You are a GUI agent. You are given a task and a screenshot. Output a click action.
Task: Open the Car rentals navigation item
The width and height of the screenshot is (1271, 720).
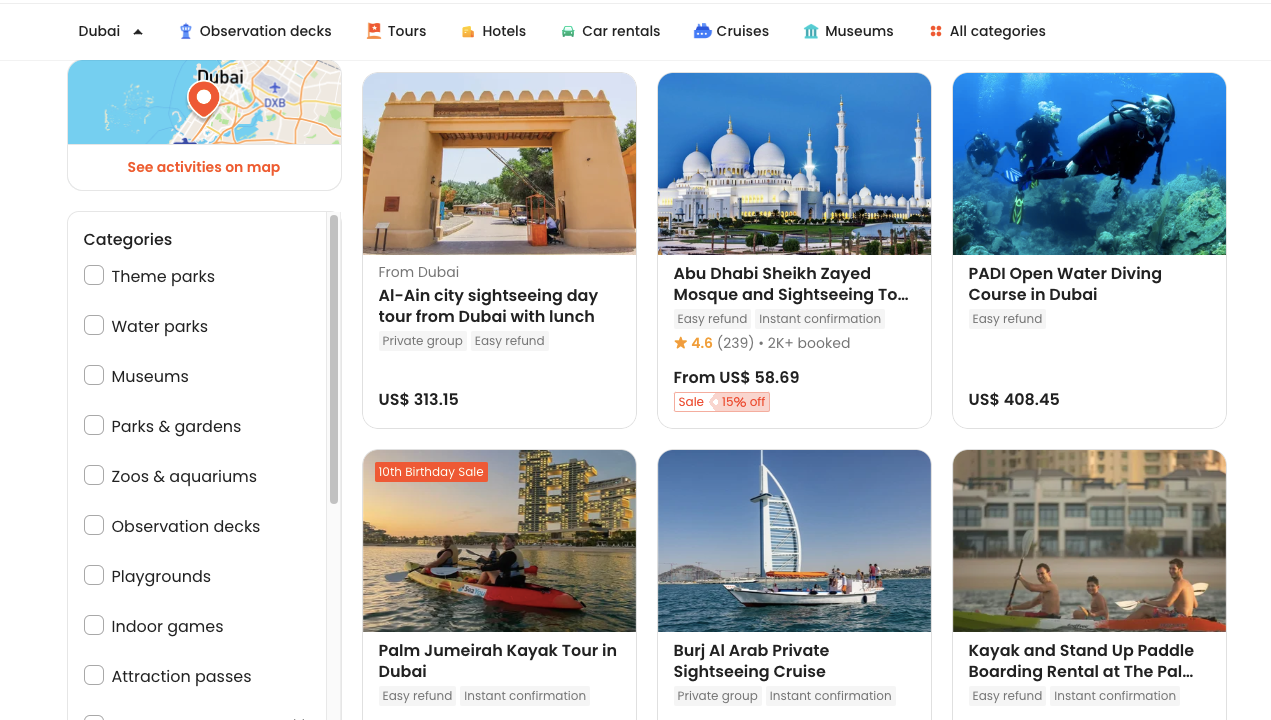(x=610, y=31)
